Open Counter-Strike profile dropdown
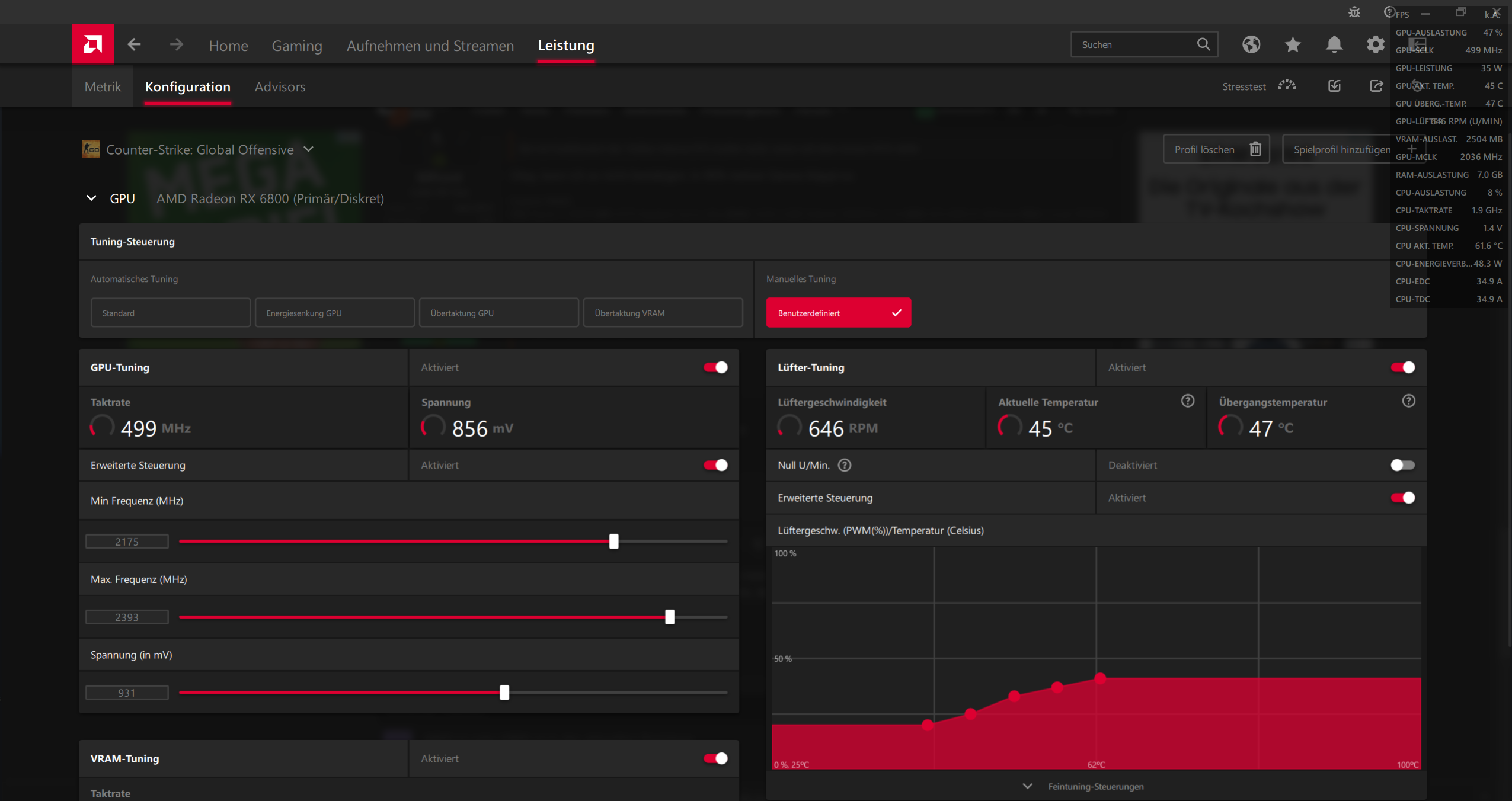This screenshot has width=1512, height=801. pos(308,149)
